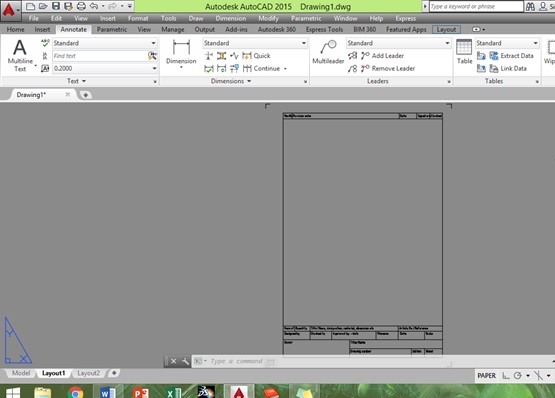This screenshot has height=398, width=555.
Task: Click the command line wrench customize icon
Action: 185,361
